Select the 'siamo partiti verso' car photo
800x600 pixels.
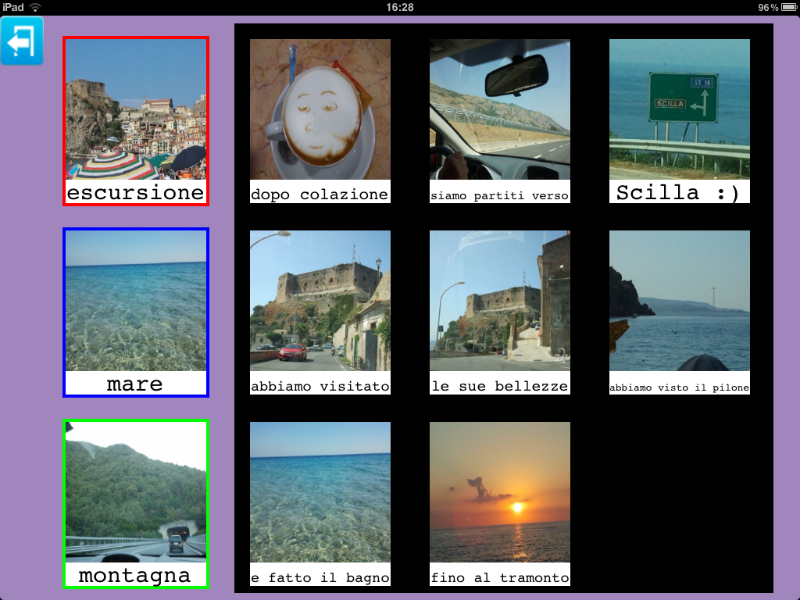pyautogui.click(x=500, y=110)
